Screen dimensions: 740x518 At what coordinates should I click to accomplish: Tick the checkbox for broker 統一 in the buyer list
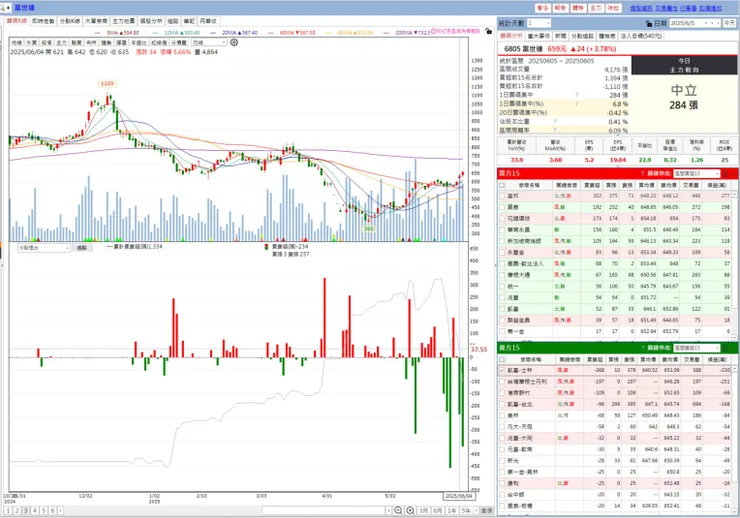coord(502,286)
